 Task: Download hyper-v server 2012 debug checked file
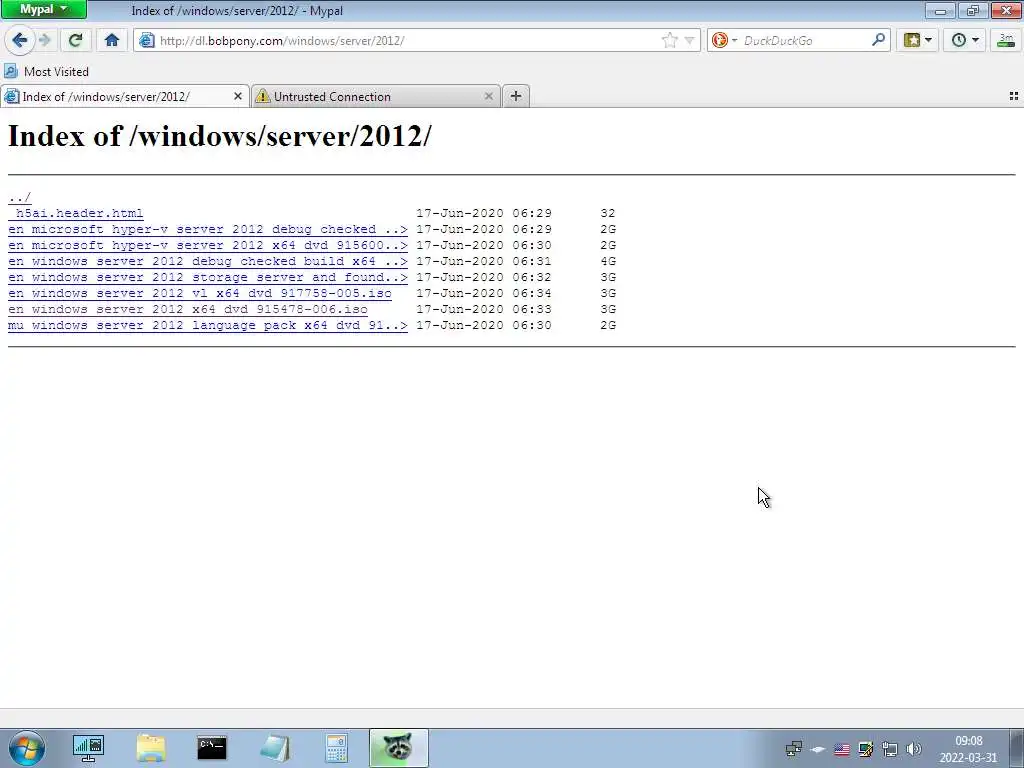(208, 229)
